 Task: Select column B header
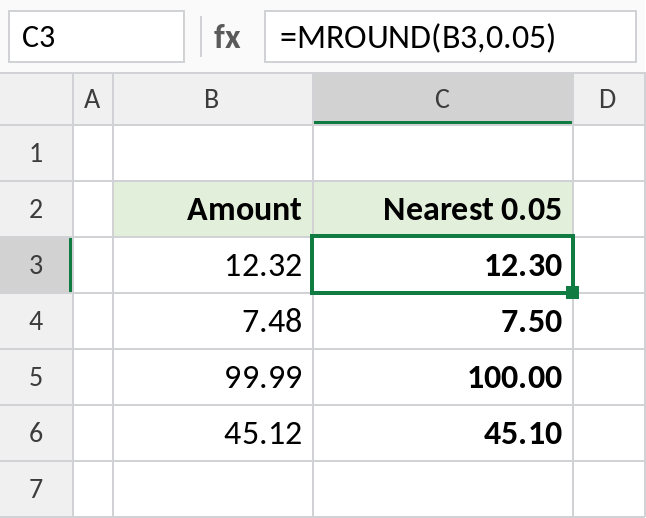coord(213,99)
